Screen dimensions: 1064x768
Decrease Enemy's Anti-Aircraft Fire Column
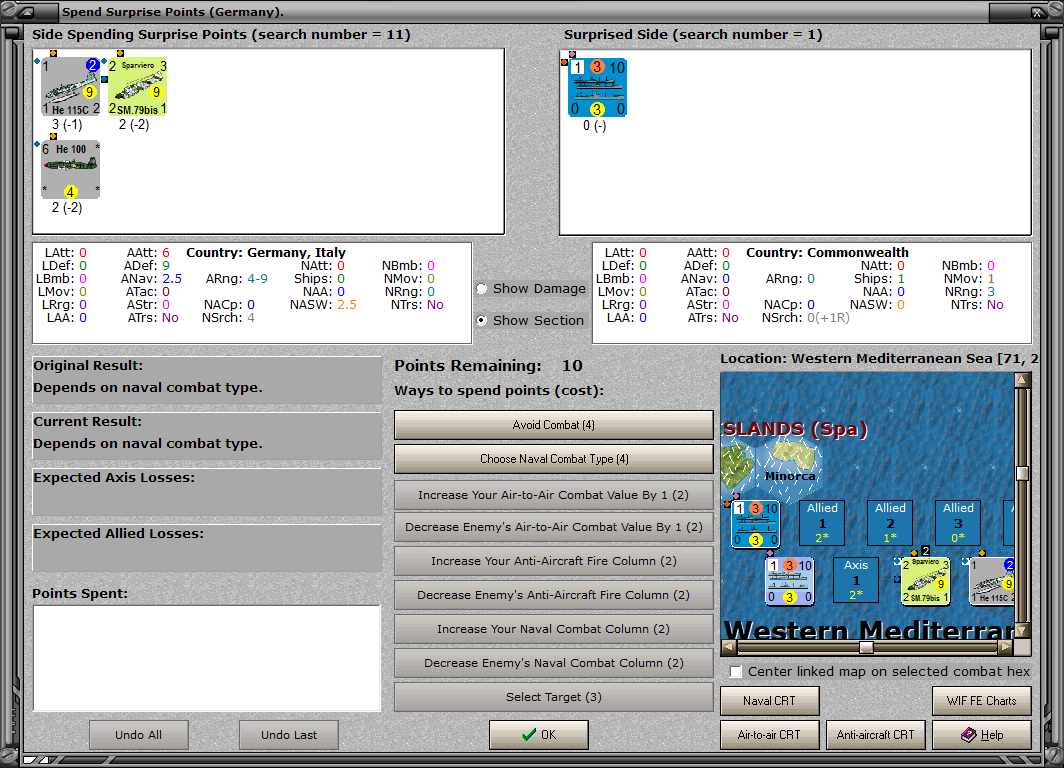554,595
